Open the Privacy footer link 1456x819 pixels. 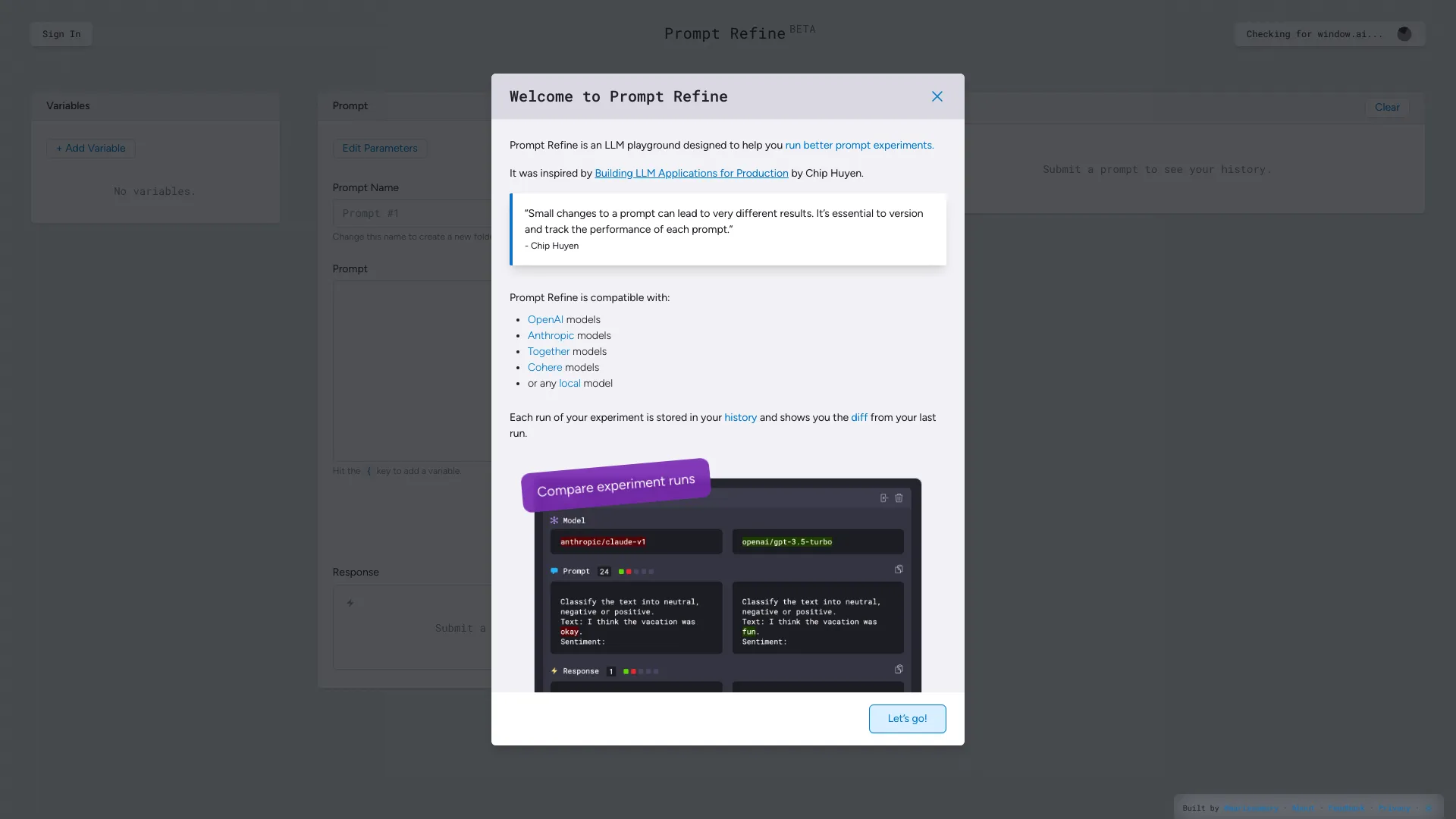[x=1394, y=808]
